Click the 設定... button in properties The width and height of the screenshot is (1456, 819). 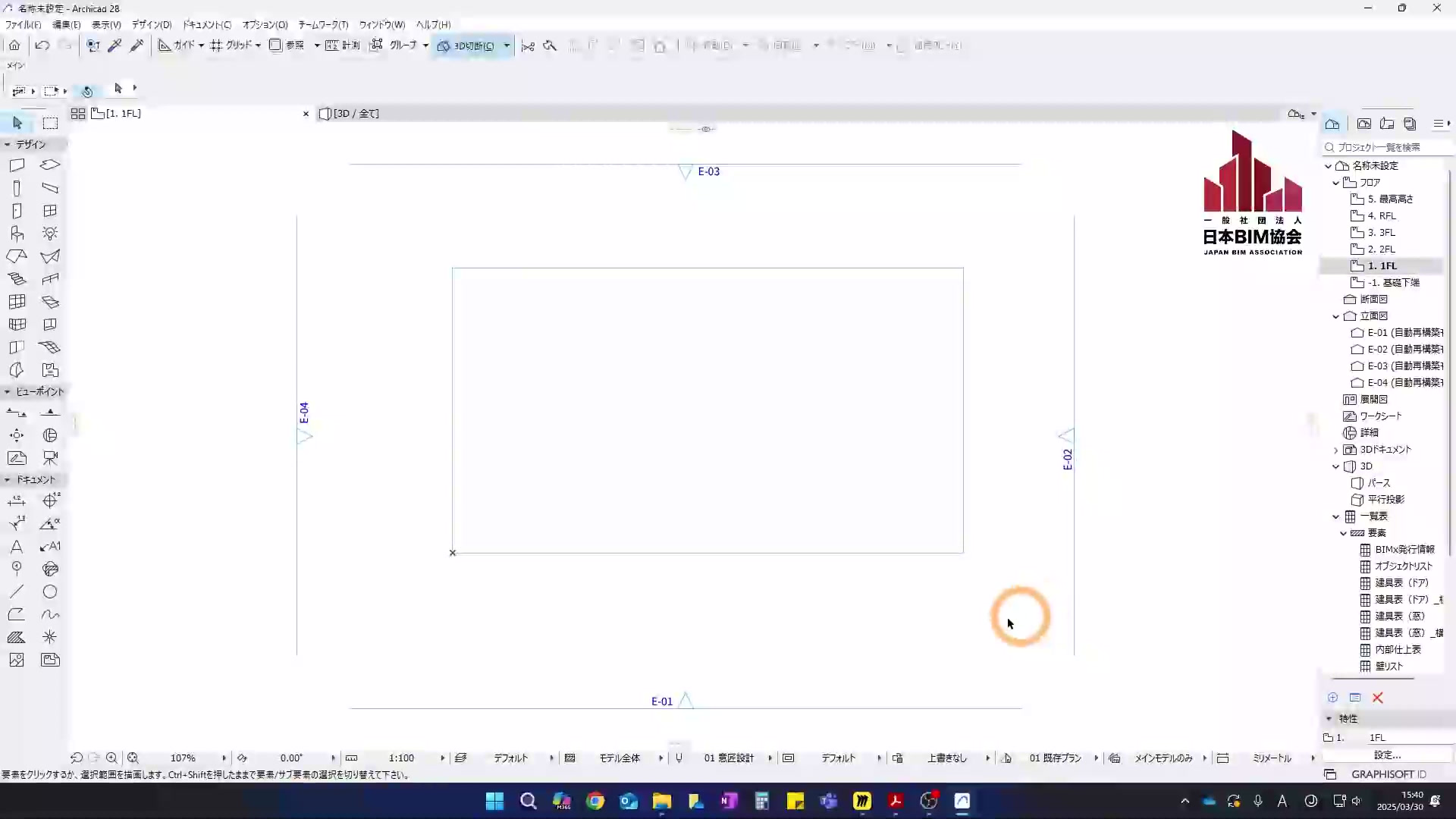1387,755
